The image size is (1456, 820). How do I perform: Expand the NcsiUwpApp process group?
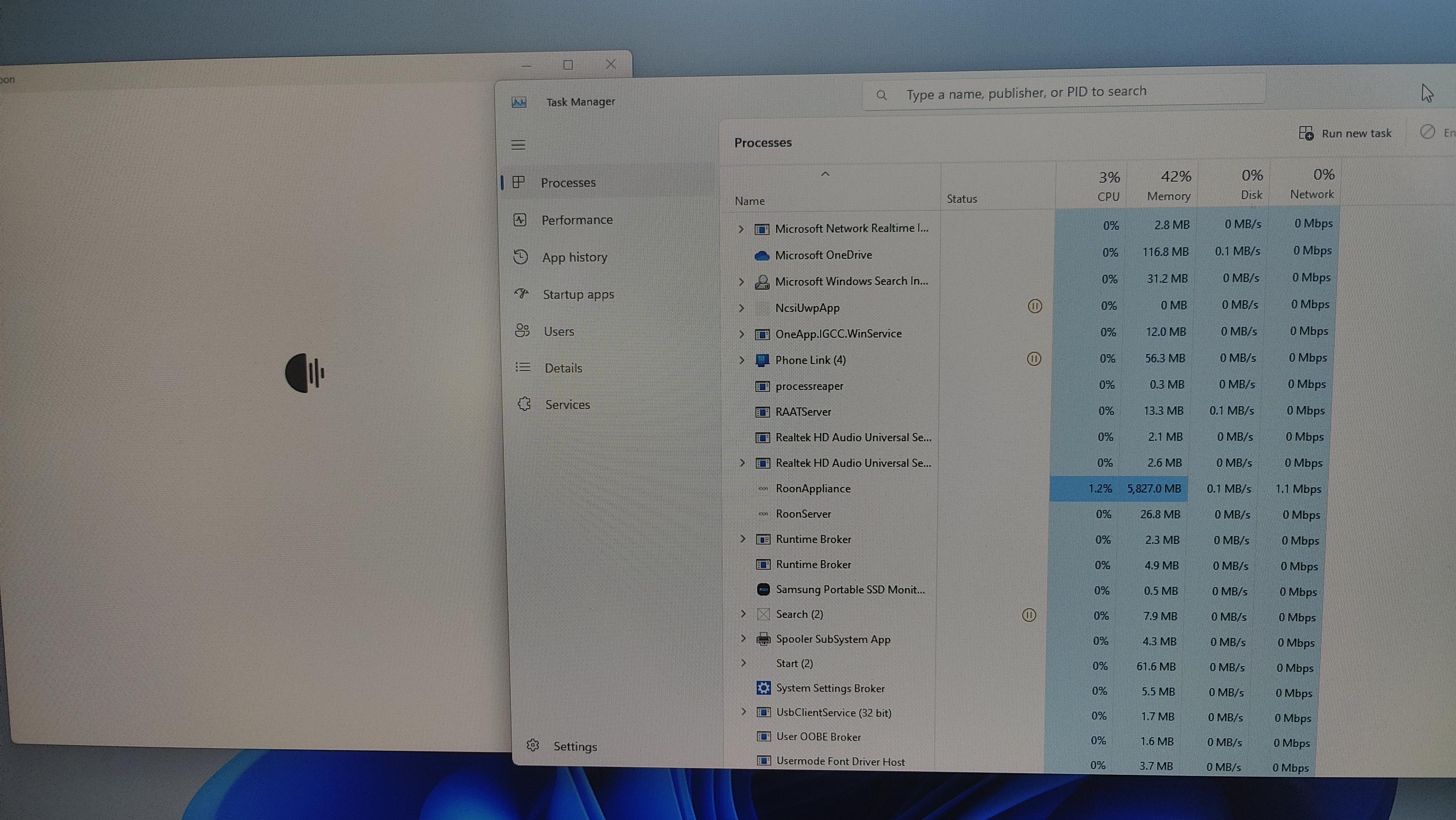[x=741, y=308]
